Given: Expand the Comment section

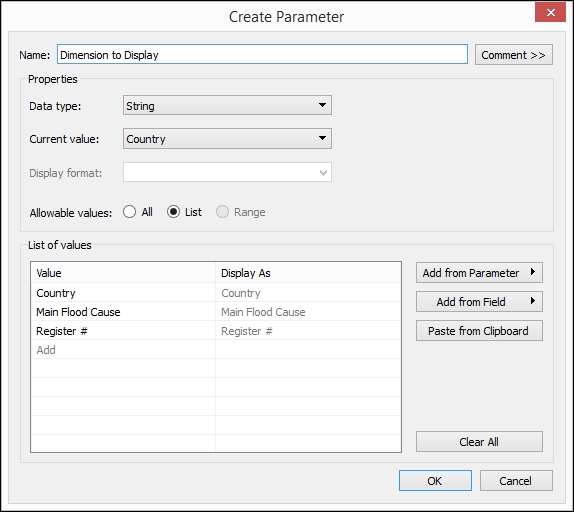Looking at the screenshot, I should pos(514,55).
